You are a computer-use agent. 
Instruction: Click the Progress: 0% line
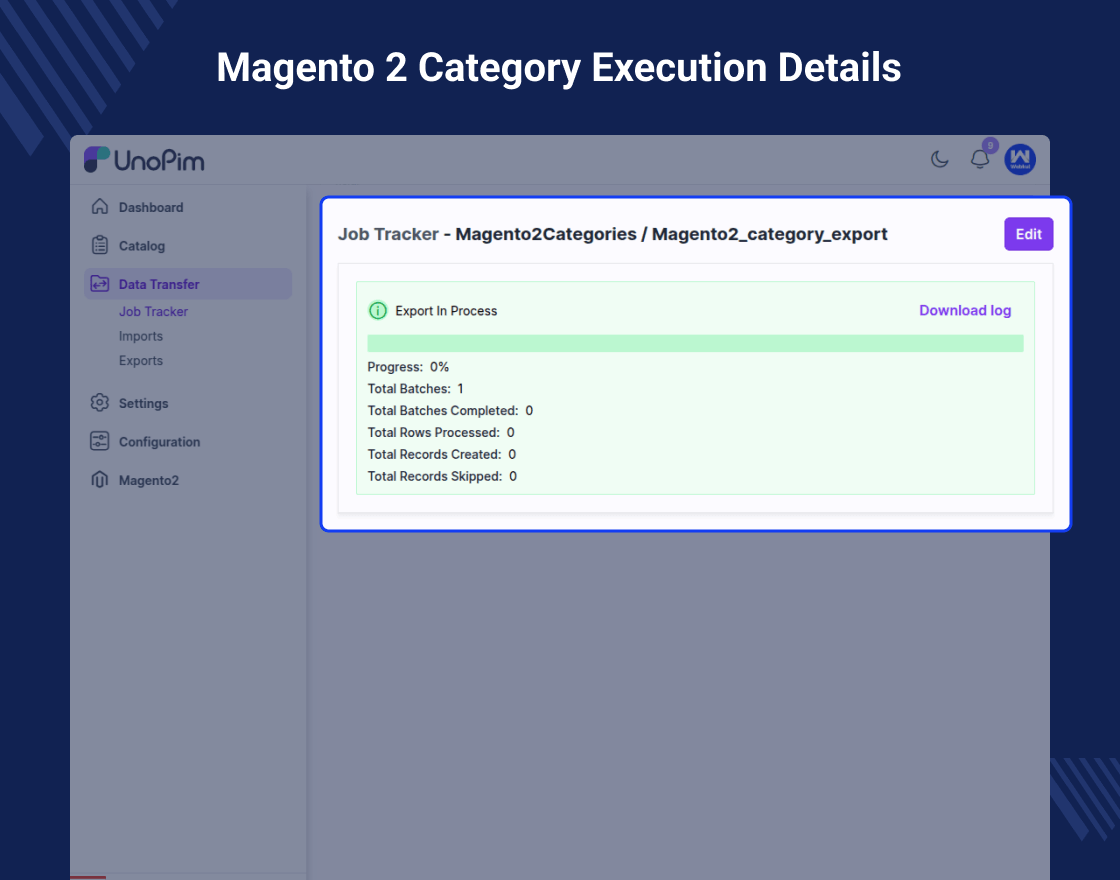[x=408, y=367]
